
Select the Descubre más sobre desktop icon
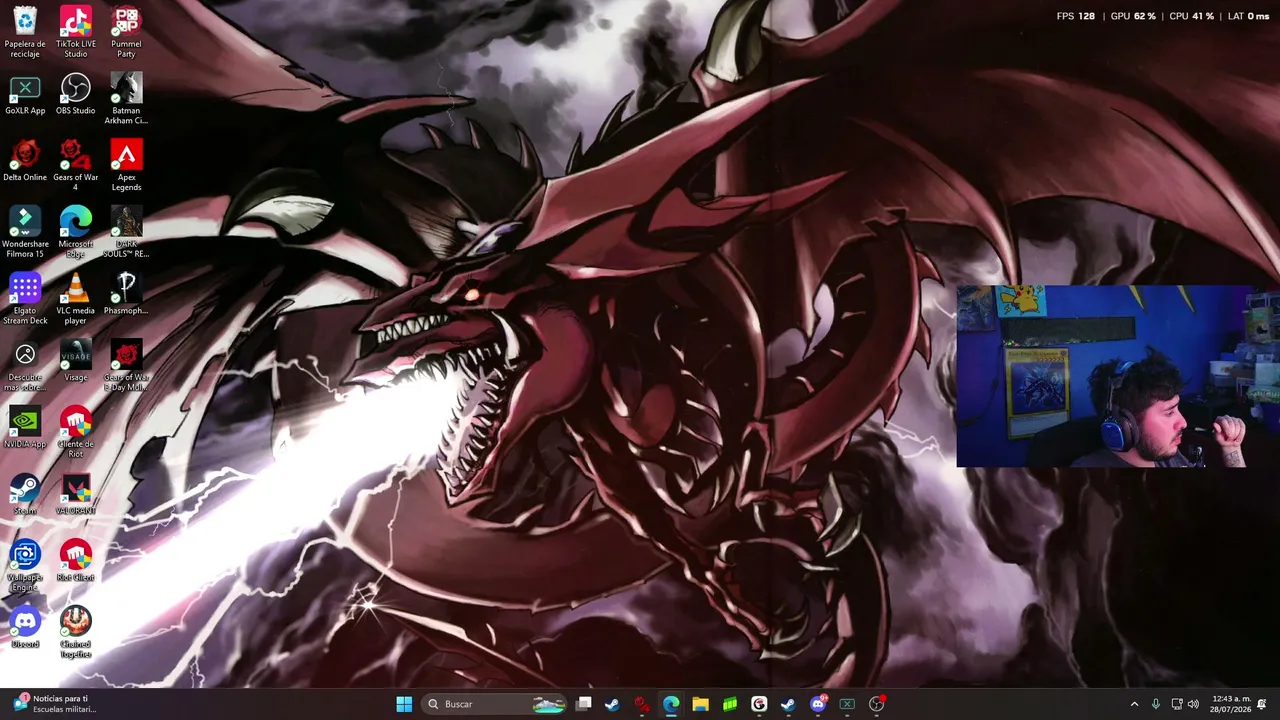[x=25, y=366]
